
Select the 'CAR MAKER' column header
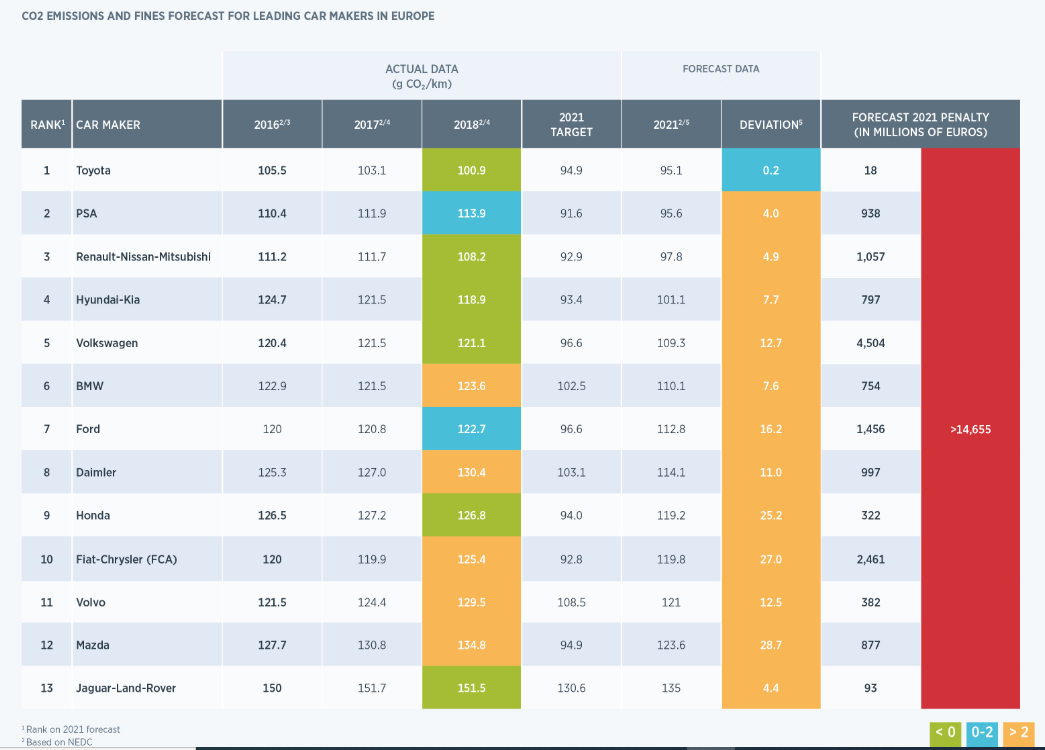point(108,125)
